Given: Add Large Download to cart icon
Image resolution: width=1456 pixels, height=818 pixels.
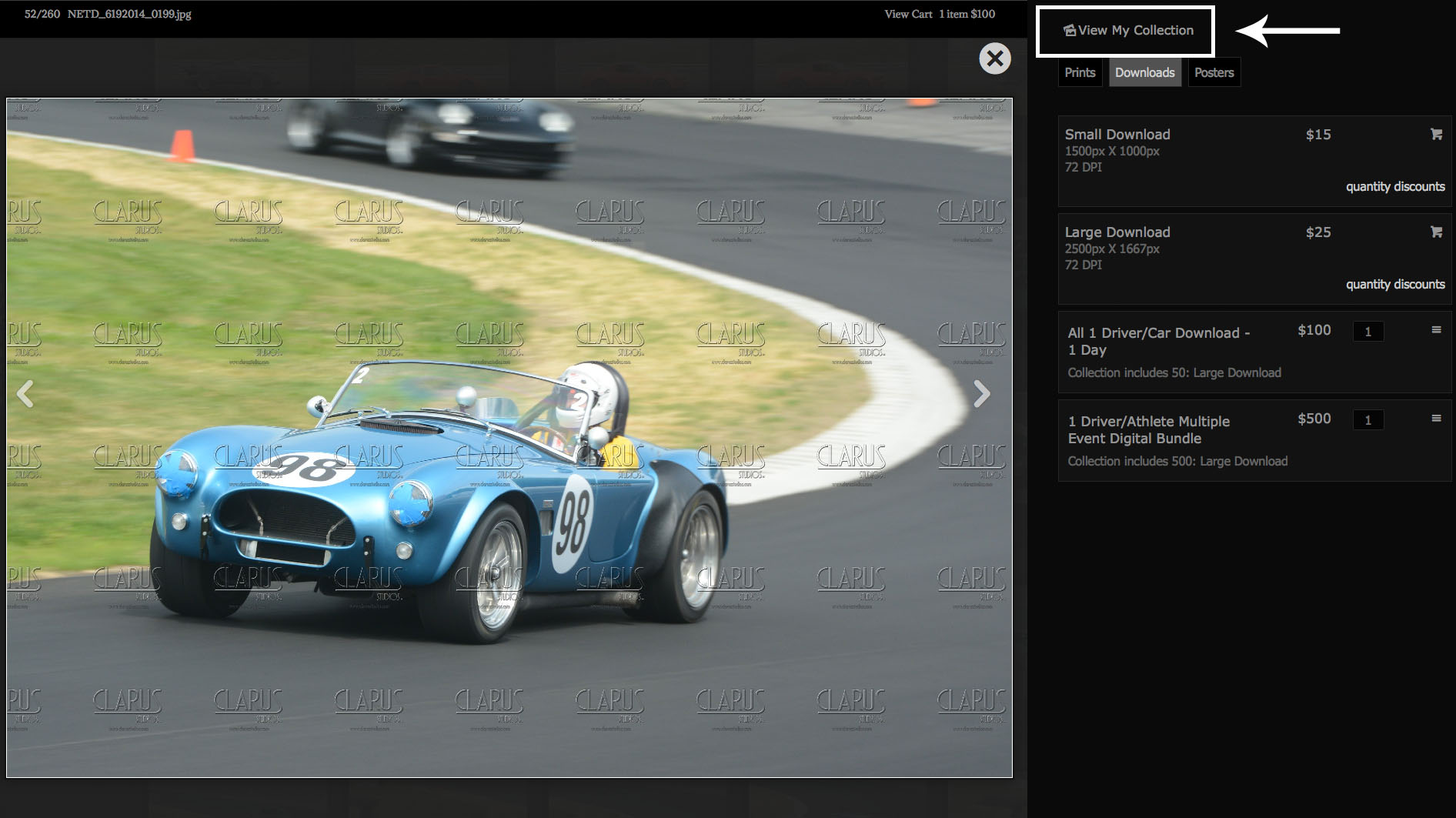Looking at the screenshot, I should [1435, 232].
